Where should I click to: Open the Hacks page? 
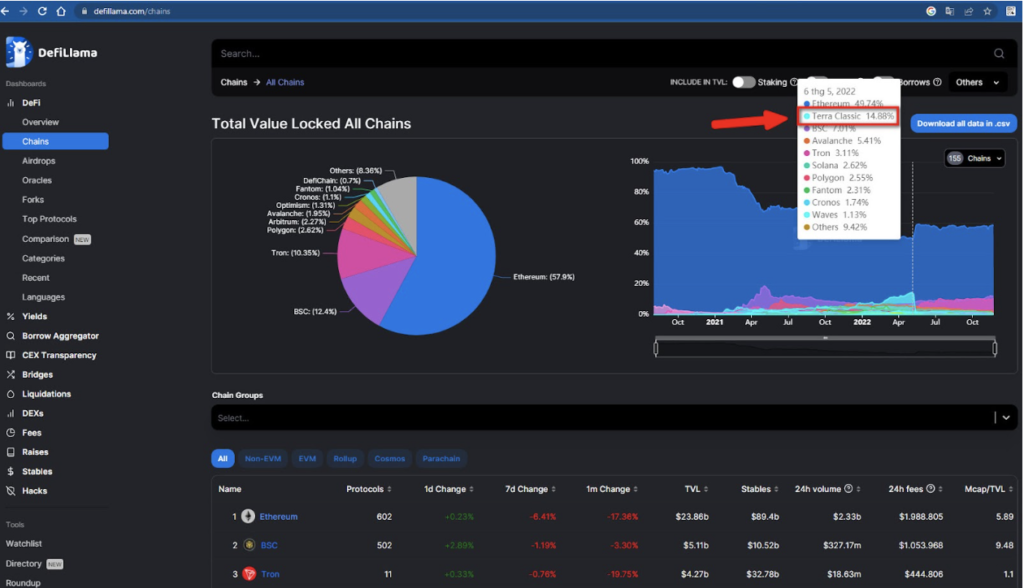coord(34,491)
